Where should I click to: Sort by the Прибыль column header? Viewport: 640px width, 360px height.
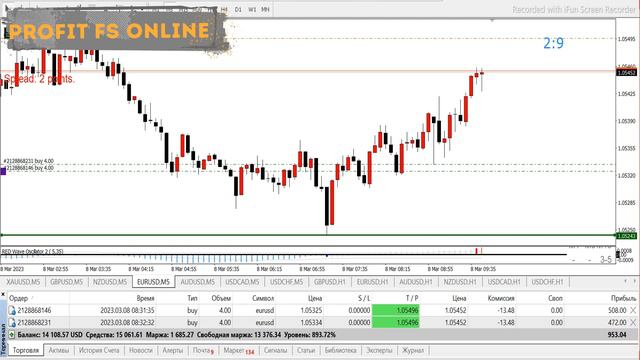(623, 298)
